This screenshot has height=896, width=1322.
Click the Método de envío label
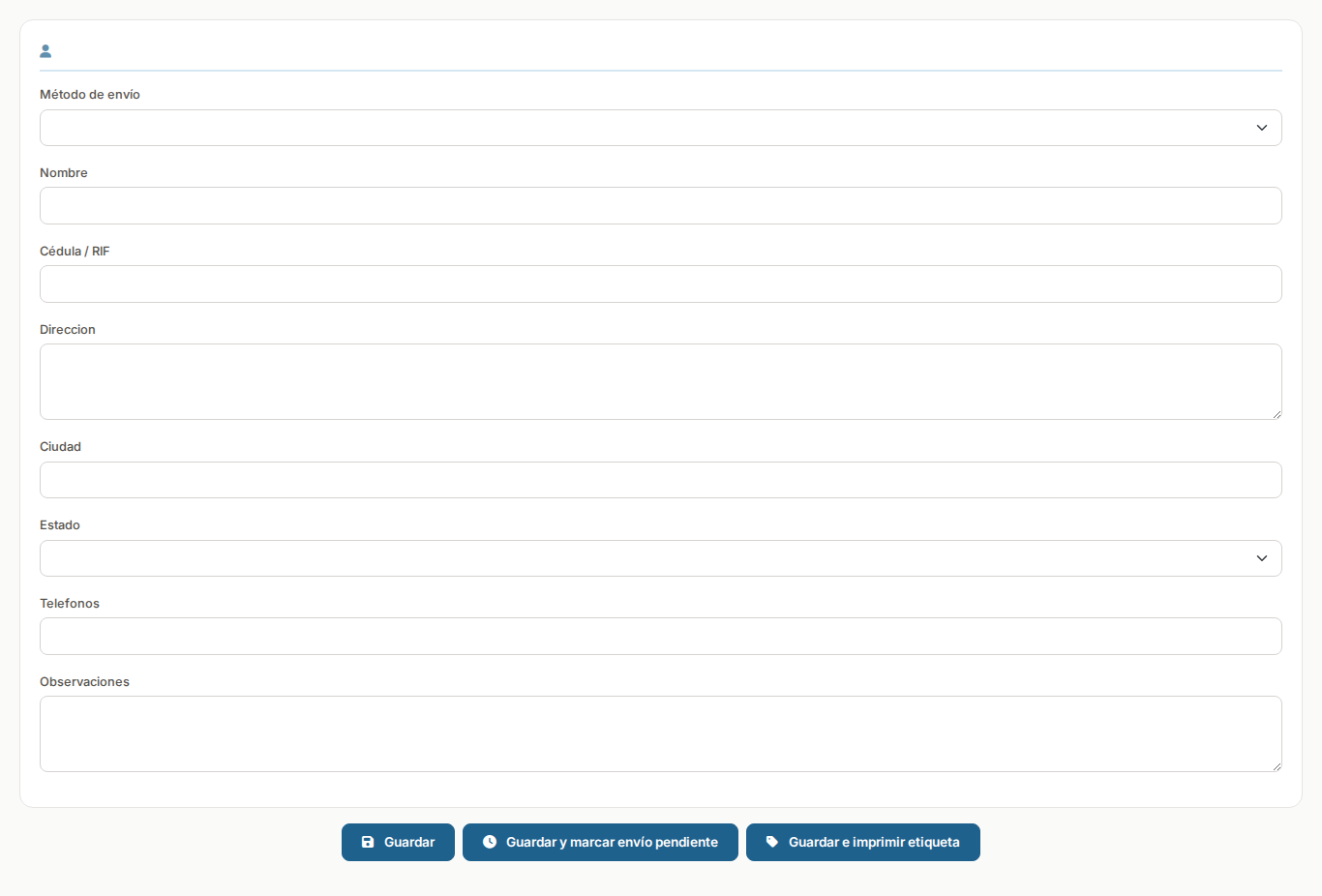(90, 95)
